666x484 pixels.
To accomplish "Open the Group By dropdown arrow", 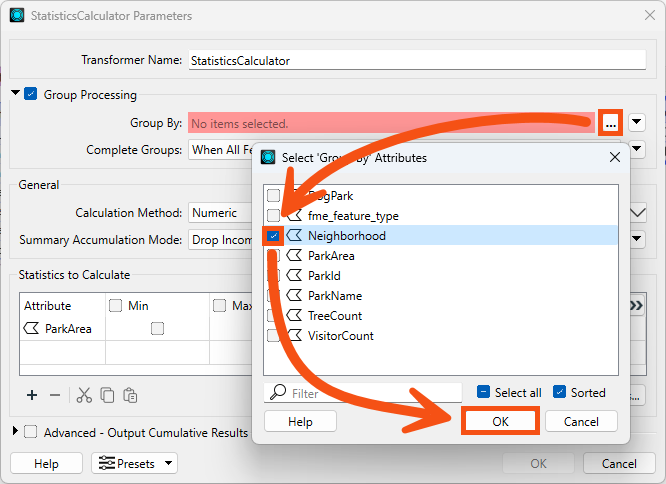I will click(636, 123).
